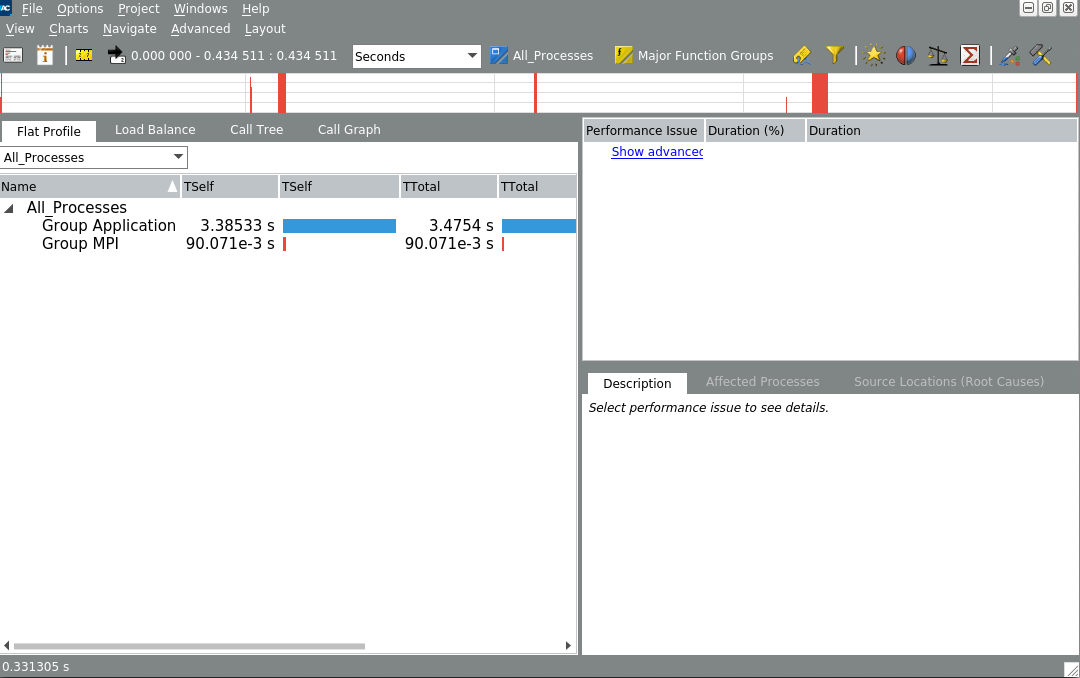Click the last Duration column header
This screenshot has width=1080, height=678.
pos(942,131)
